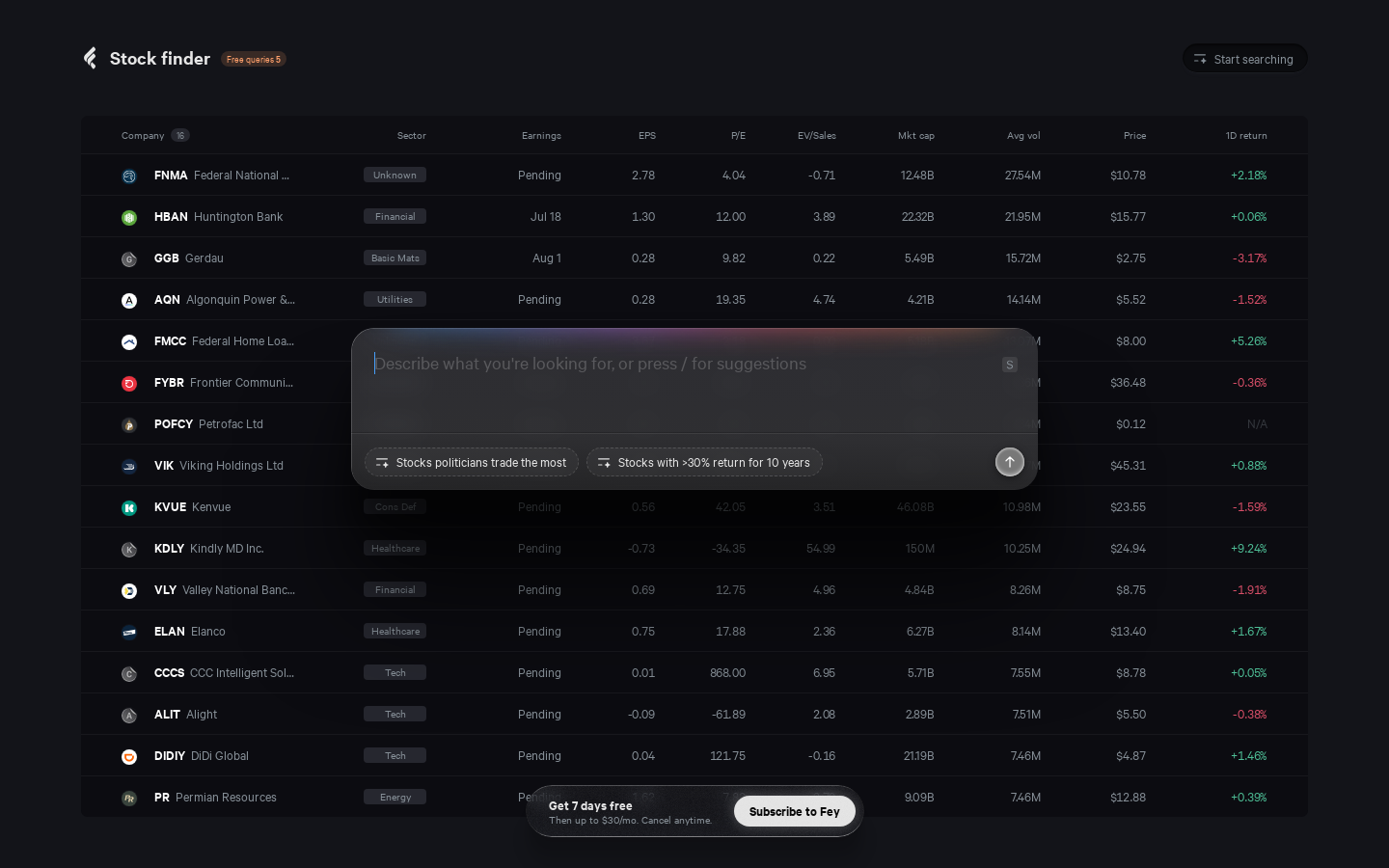Select the Tech tag on the CCCS row
The width and height of the screenshot is (1389, 868).
[x=395, y=673]
